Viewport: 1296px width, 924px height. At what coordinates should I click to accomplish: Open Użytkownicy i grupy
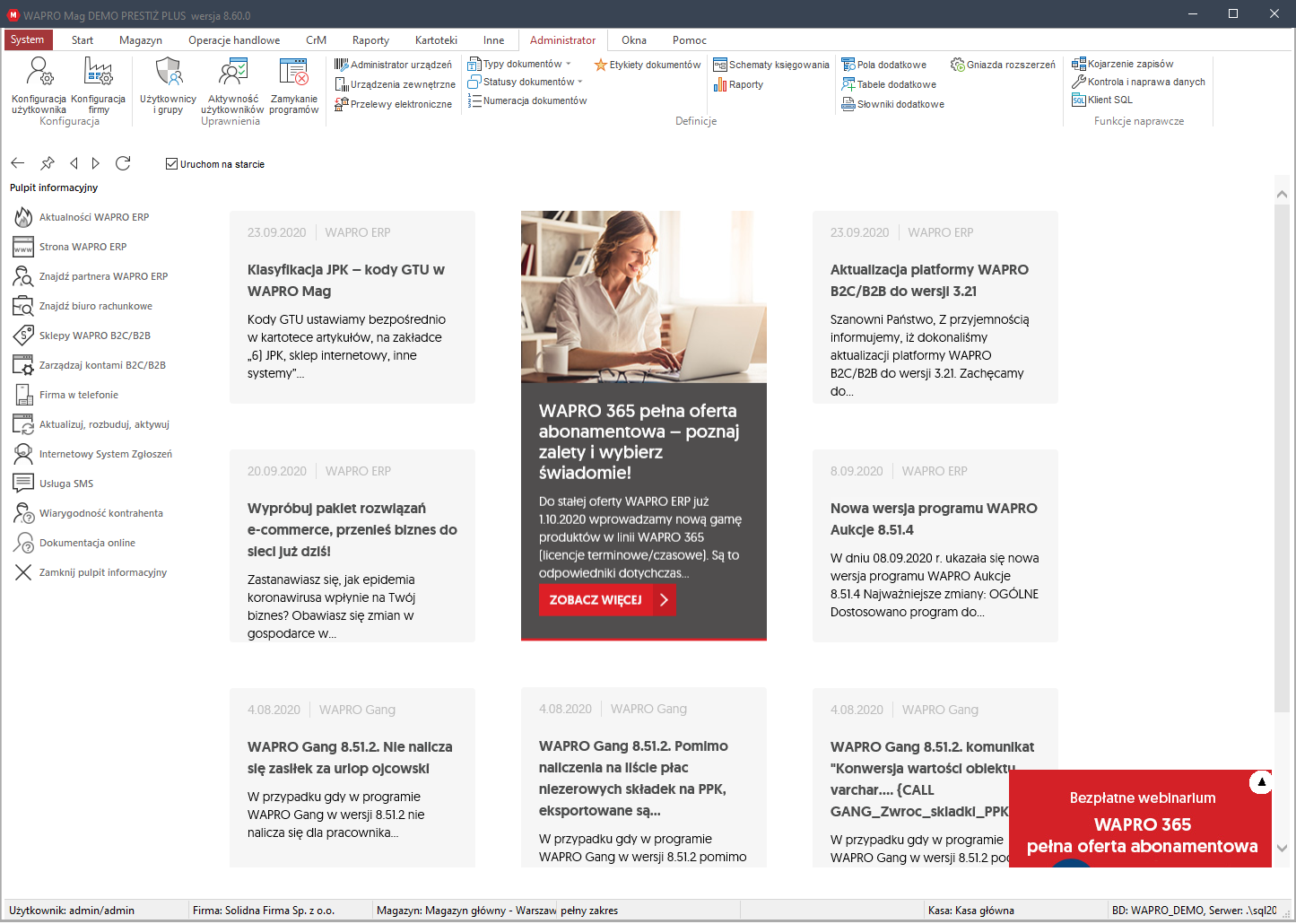pyautogui.click(x=168, y=85)
